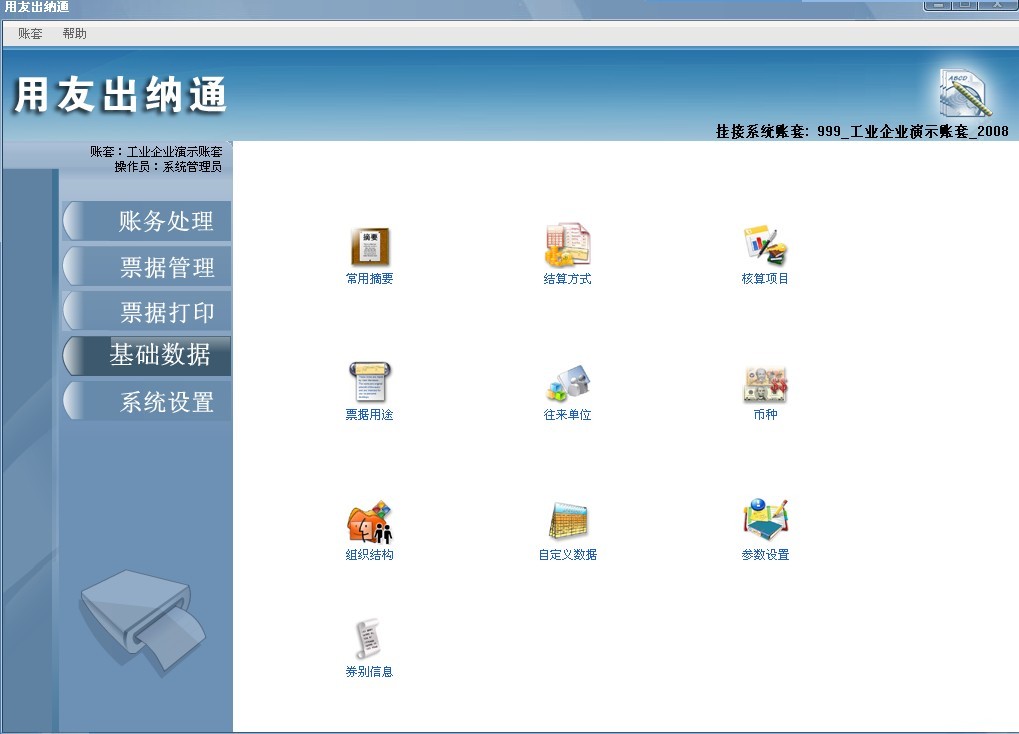Click the 组织结构 text label
Image resolution: width=1019 pixels, height=734 pixels.
pyautogui.click(x=369, y=555)
